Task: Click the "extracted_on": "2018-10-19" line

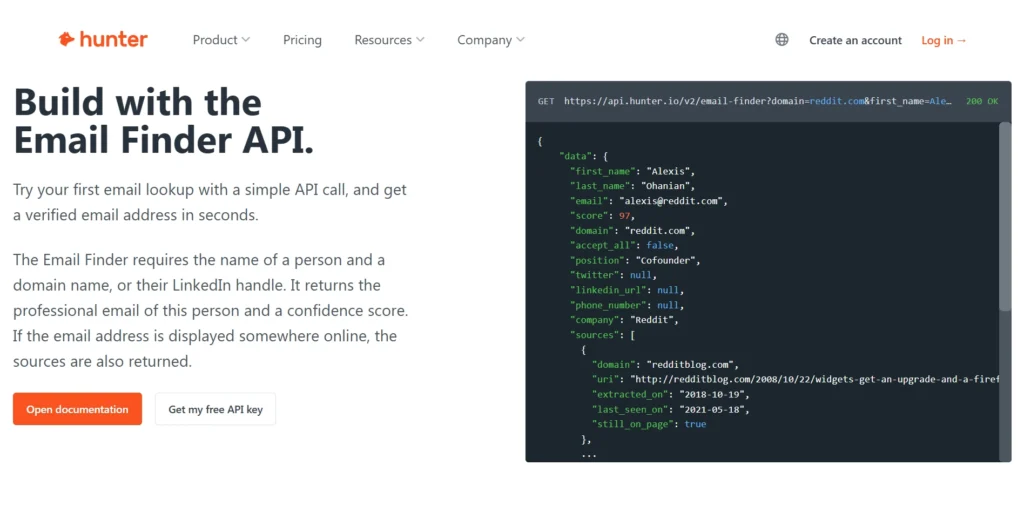Action: [x=671, y=394]
